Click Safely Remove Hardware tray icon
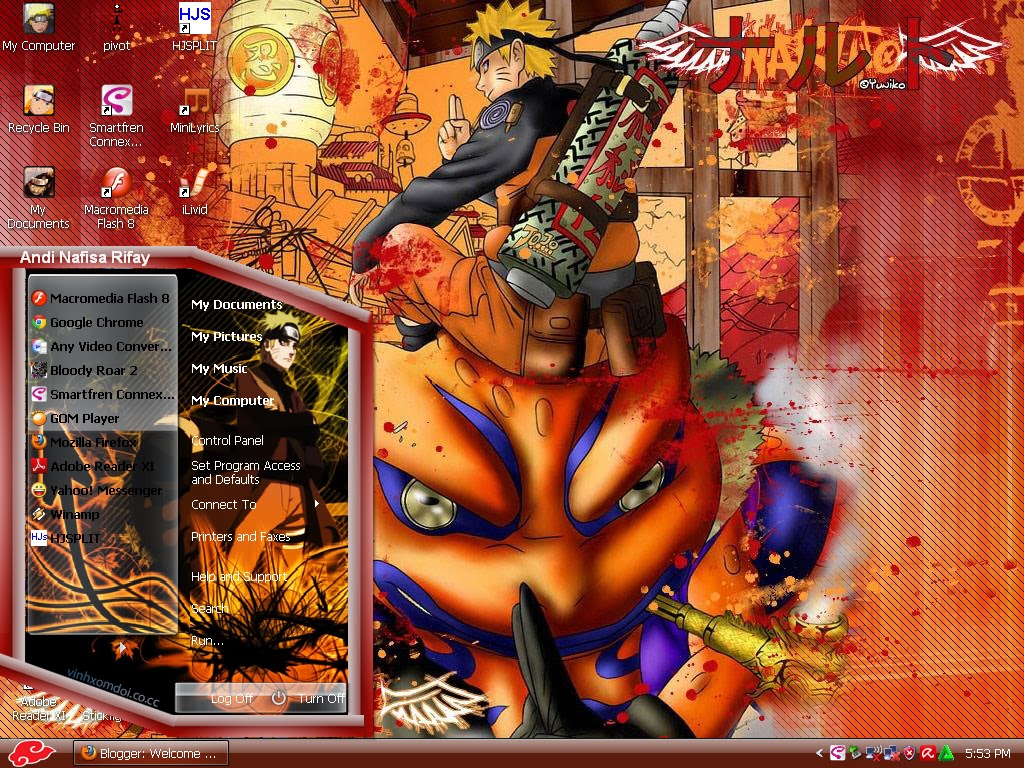 coord(855,754)
